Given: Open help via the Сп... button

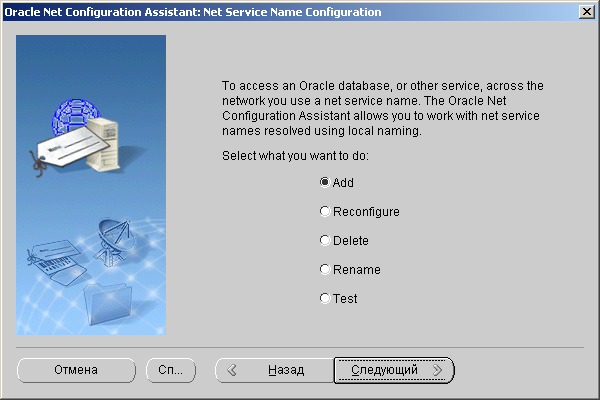Looking at the screenshot, I should tap(171, 370).
